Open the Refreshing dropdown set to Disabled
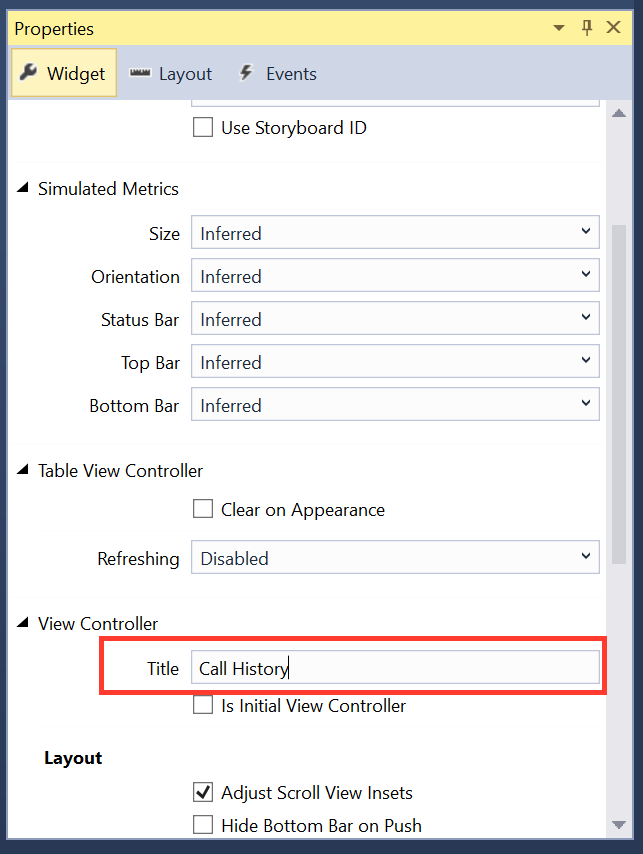 tap(587, 558)
